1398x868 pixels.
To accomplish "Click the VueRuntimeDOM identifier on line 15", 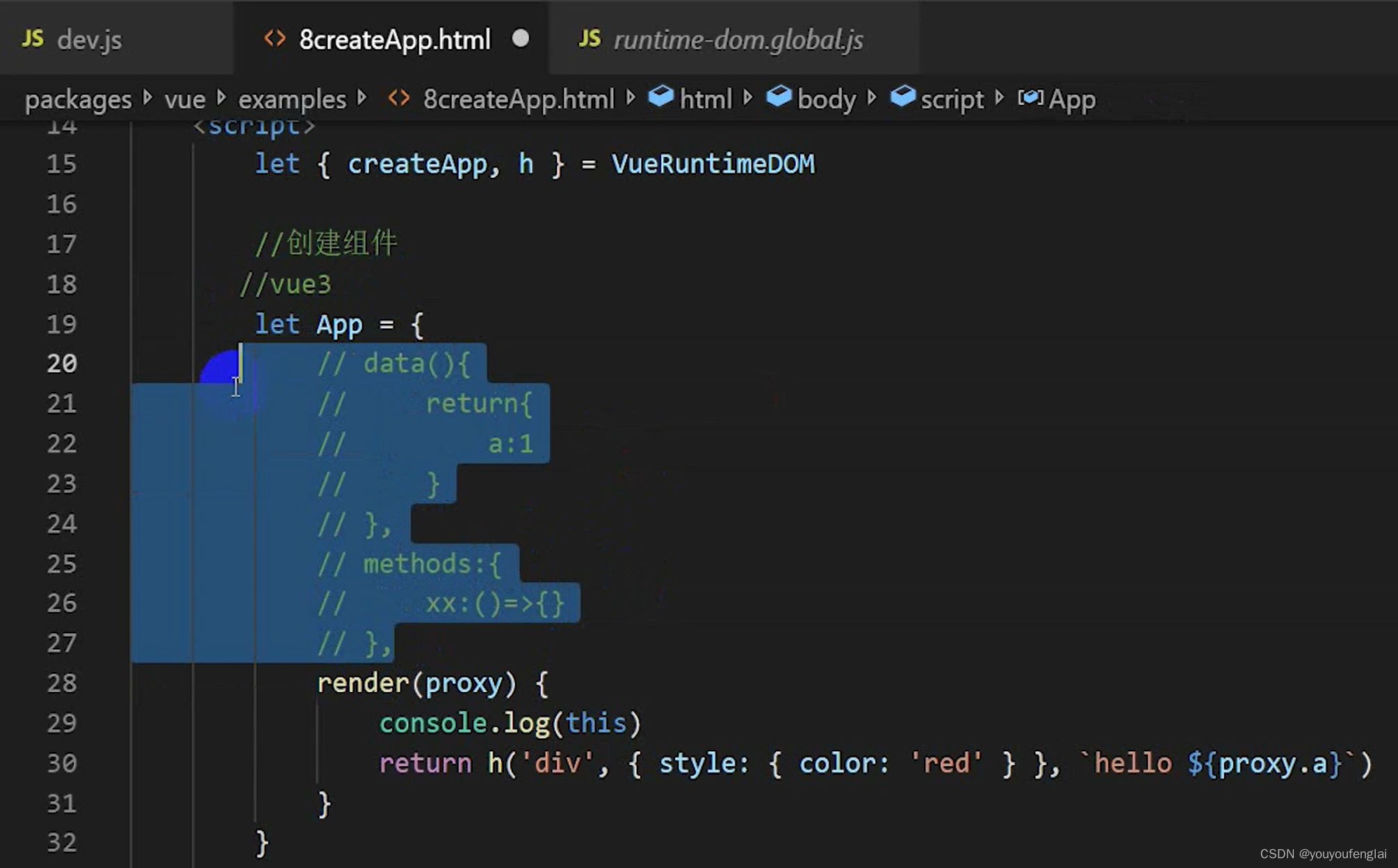I will tap(713, 164).
